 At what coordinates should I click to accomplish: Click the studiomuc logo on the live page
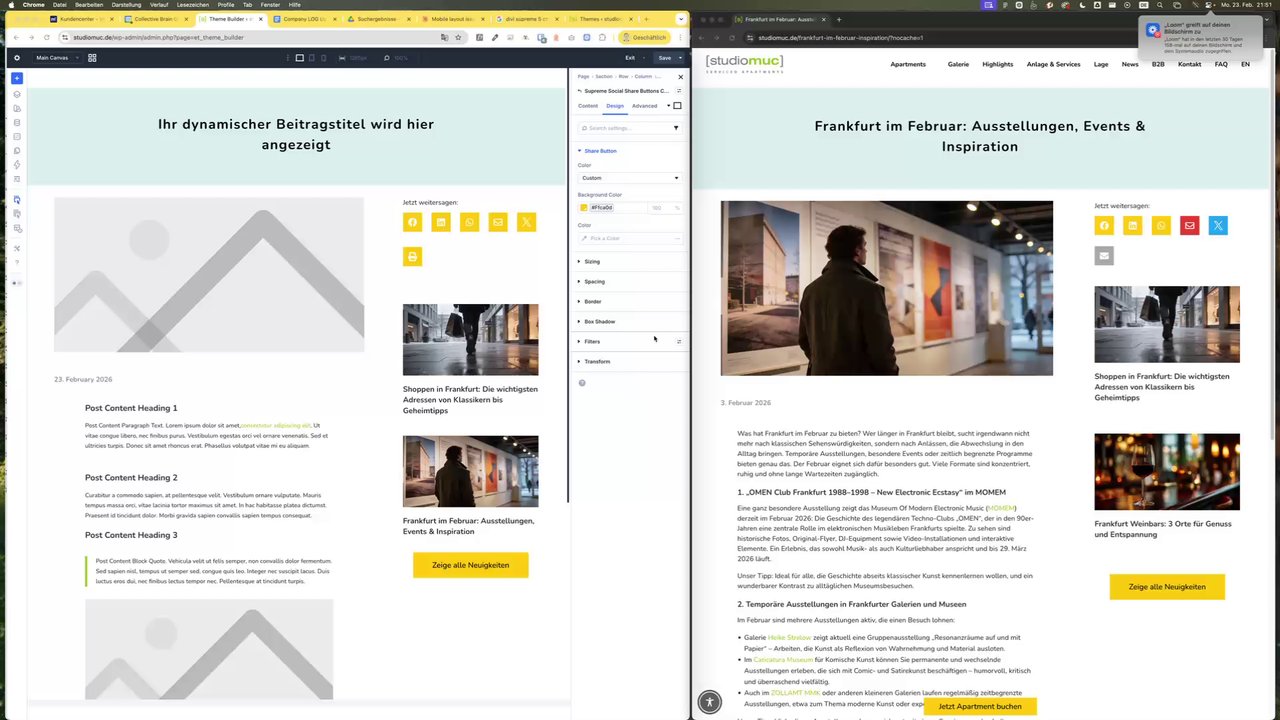pyautogui.click(x=744, y=64)
